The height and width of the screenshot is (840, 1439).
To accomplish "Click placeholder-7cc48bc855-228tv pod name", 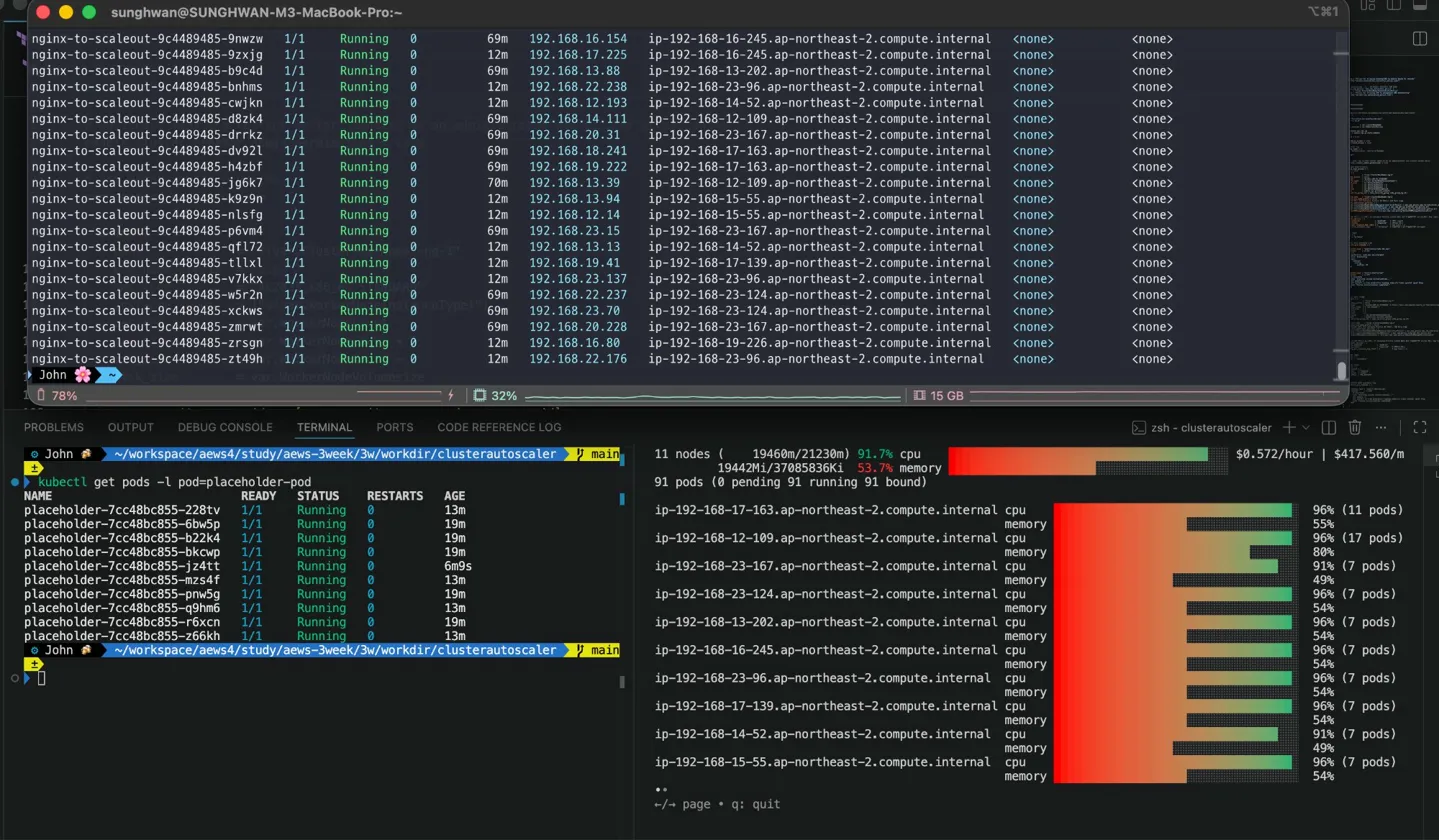I will click(x=122, y=510).
